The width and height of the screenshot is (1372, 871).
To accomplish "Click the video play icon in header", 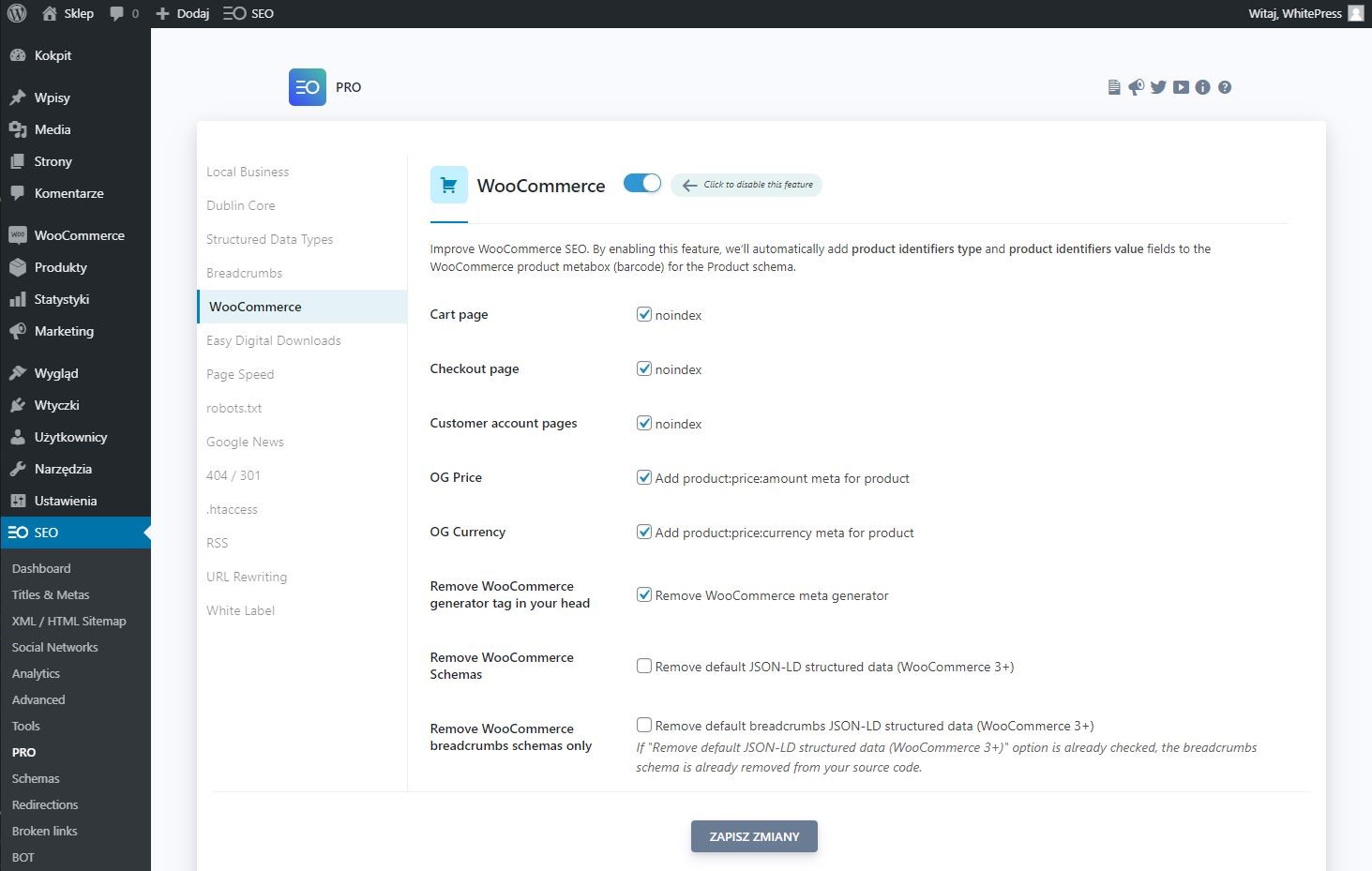I will pos(1181,87).
